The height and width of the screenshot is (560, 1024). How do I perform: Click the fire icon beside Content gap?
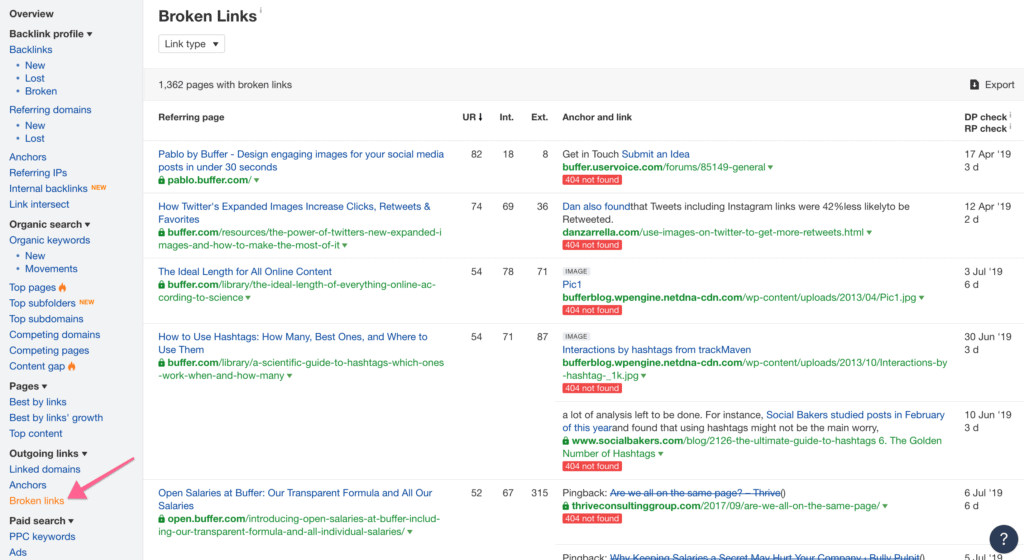pyautogui.click(x=71, y=367)
